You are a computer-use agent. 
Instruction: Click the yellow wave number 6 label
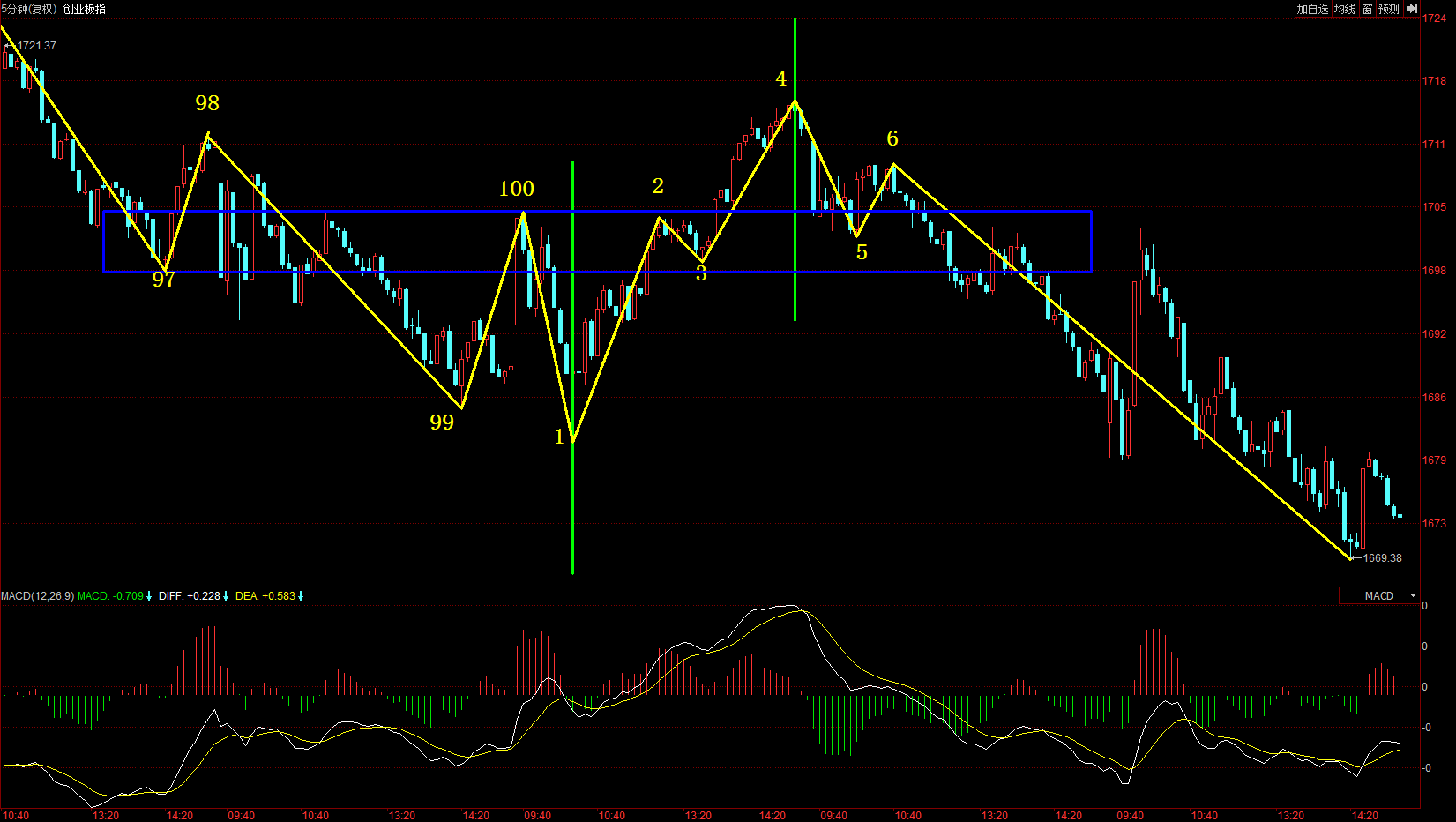coord(892,138)
